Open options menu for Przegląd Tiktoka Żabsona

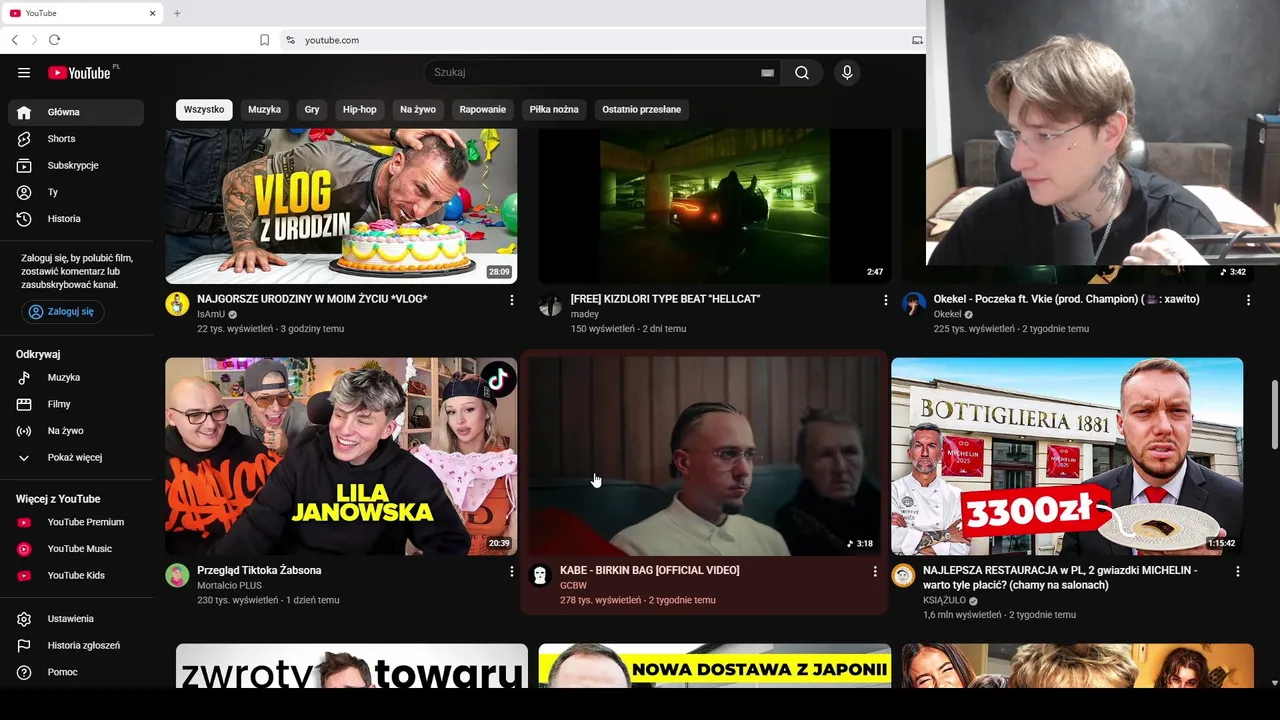[511, 571]
